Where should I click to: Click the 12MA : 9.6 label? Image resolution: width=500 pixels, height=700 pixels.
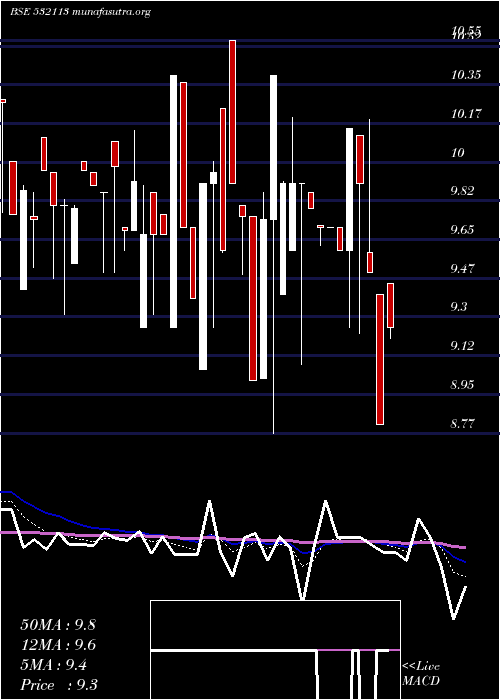(58, 645)
